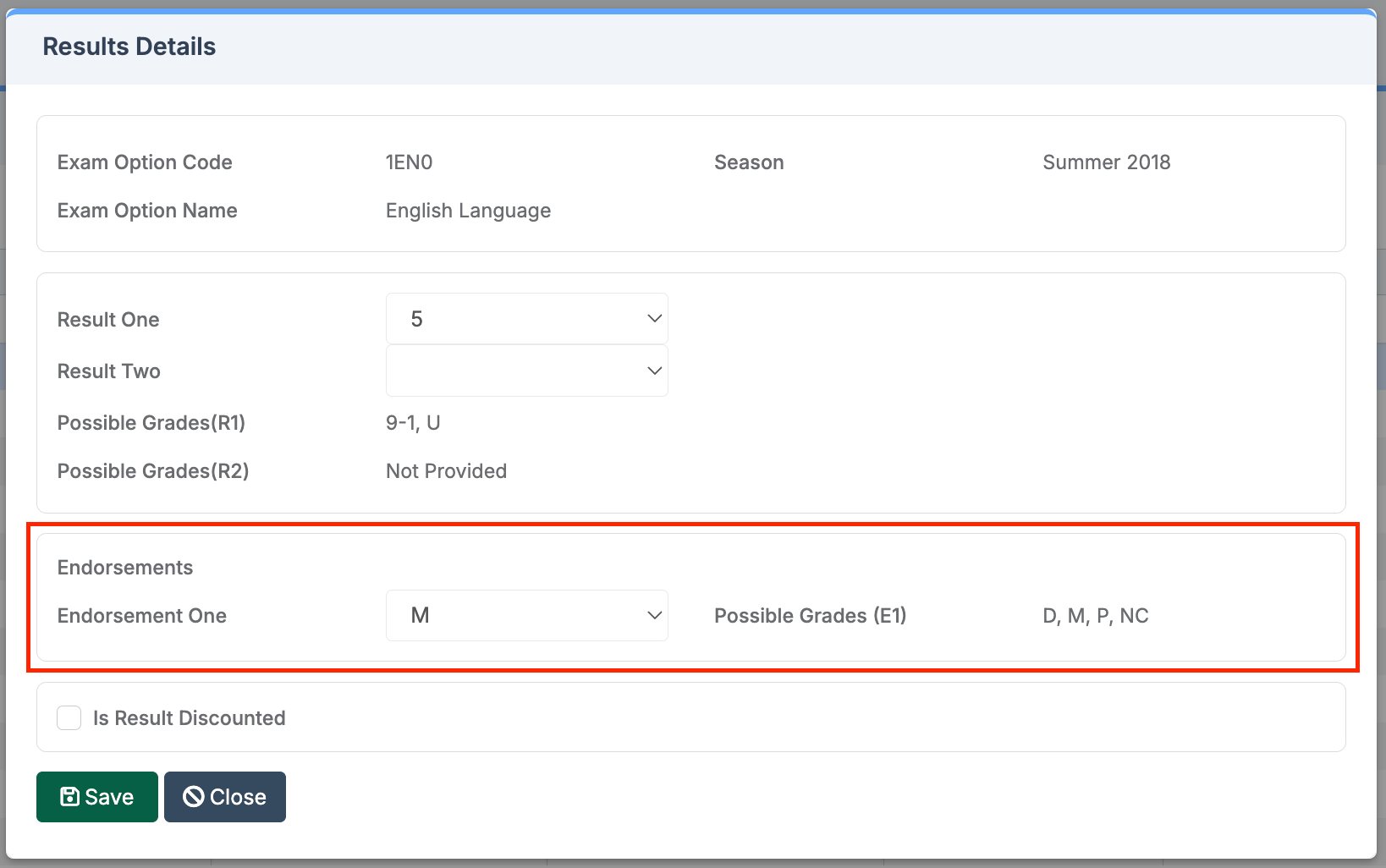
Task: Click the floppy disk icon on Save
Action: click(69, 797)
